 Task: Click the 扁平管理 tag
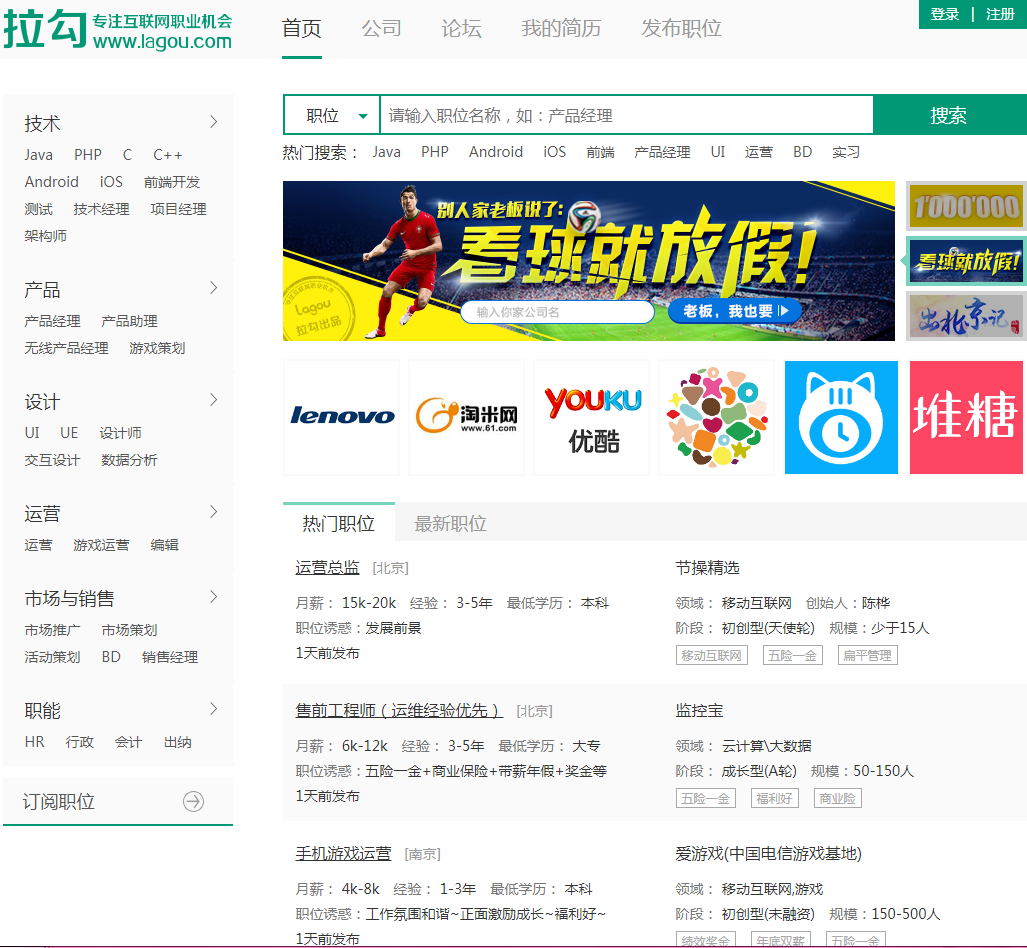point(867,655)
